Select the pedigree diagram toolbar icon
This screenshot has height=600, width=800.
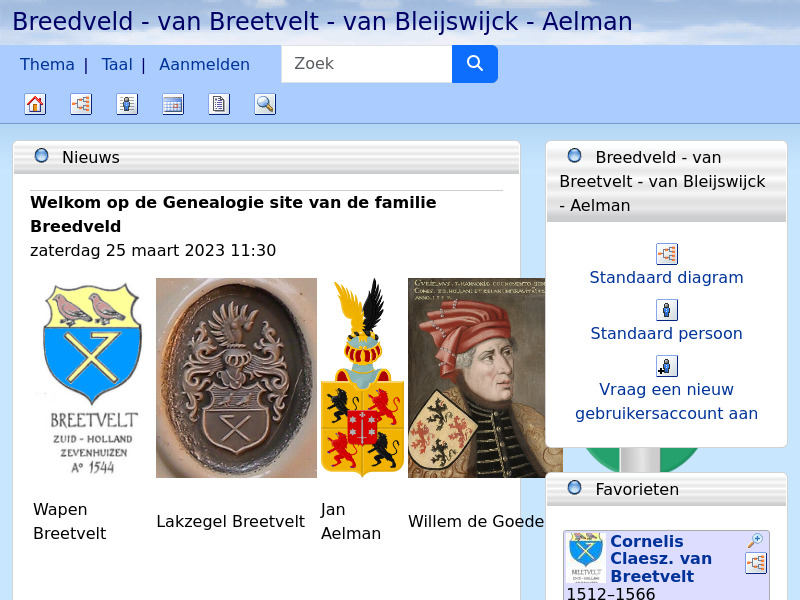coord(81,103)
